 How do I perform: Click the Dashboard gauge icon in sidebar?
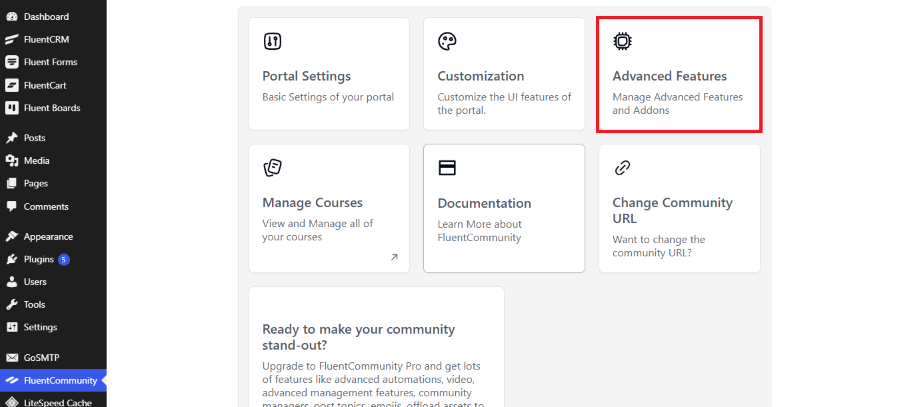(x=11, y=17)
